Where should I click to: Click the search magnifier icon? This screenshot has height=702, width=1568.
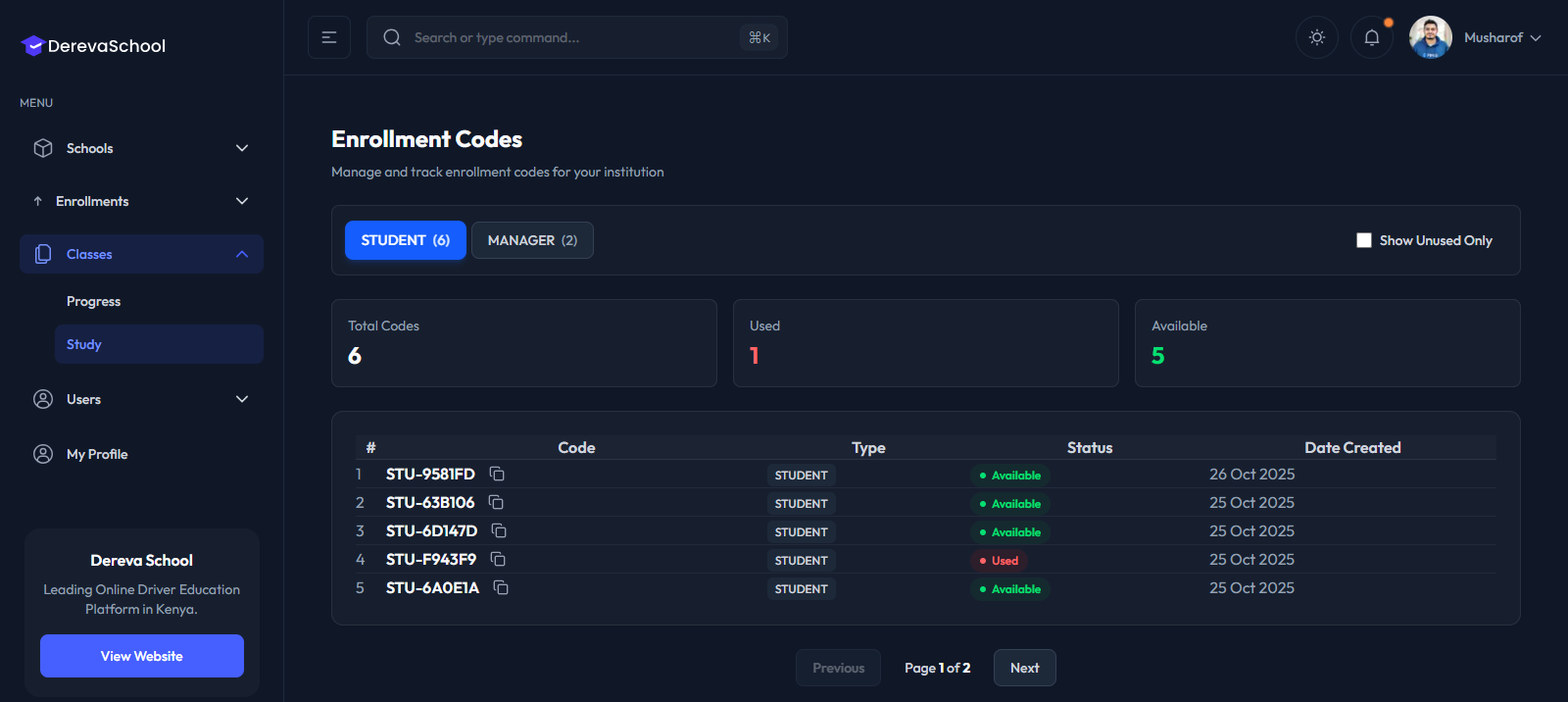pyautogui.click(x=392, y=37)
